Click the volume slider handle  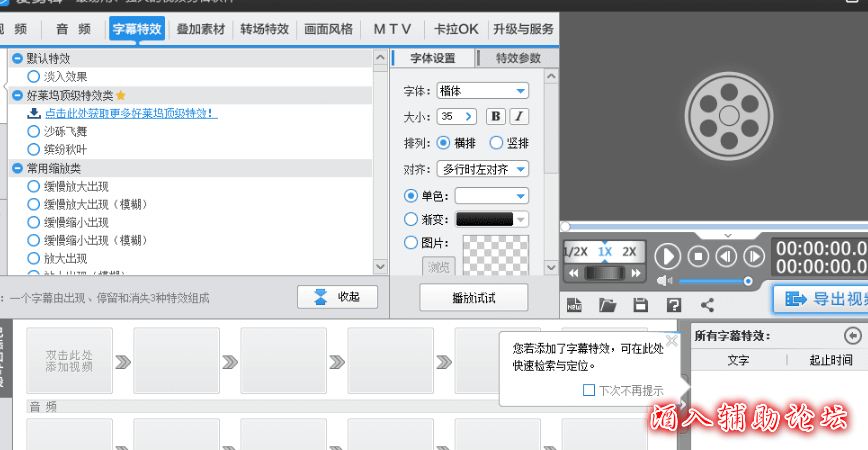point(747,281)
